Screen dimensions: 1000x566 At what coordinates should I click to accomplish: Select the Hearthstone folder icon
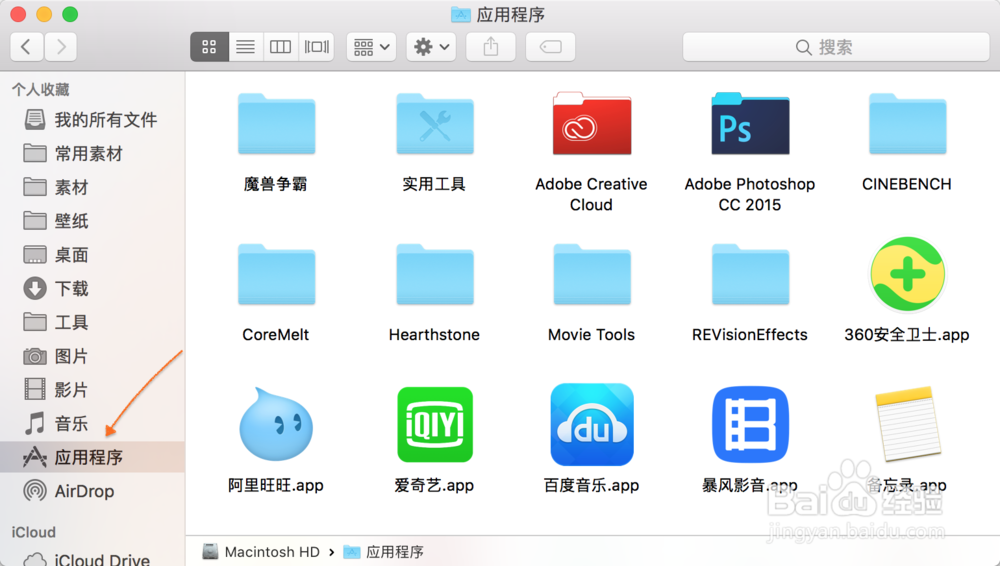click(x=434, y=274)
